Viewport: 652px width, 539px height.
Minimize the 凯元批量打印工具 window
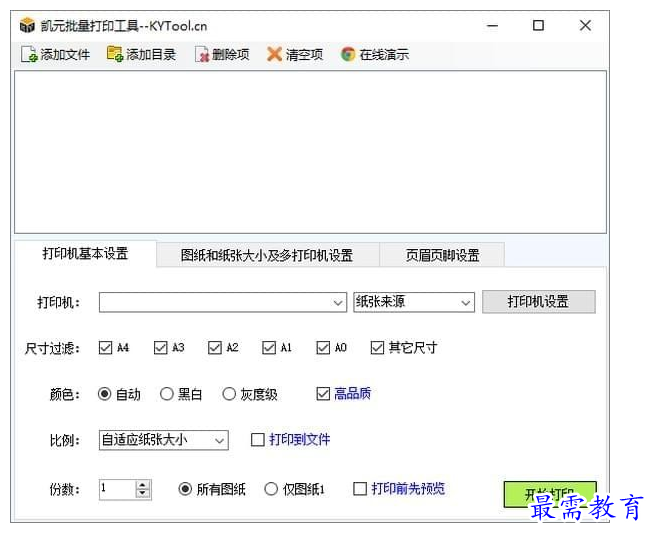click(x=492, y=26)
